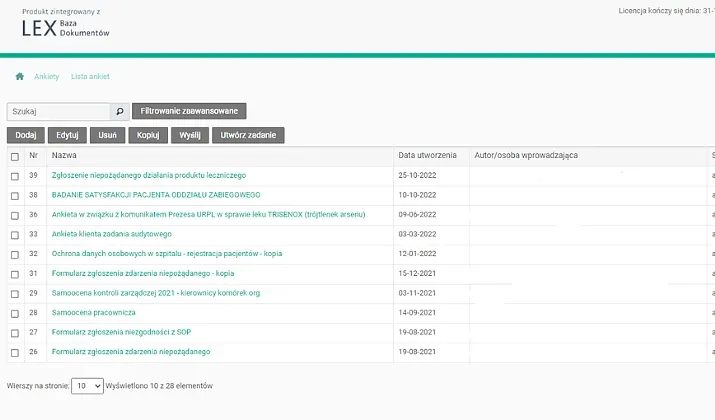Viewport: 715px width, 420px height.
Task: Open Samoocena kontroli zarządczej 2021 survey
Action: (x=156, y=293)
